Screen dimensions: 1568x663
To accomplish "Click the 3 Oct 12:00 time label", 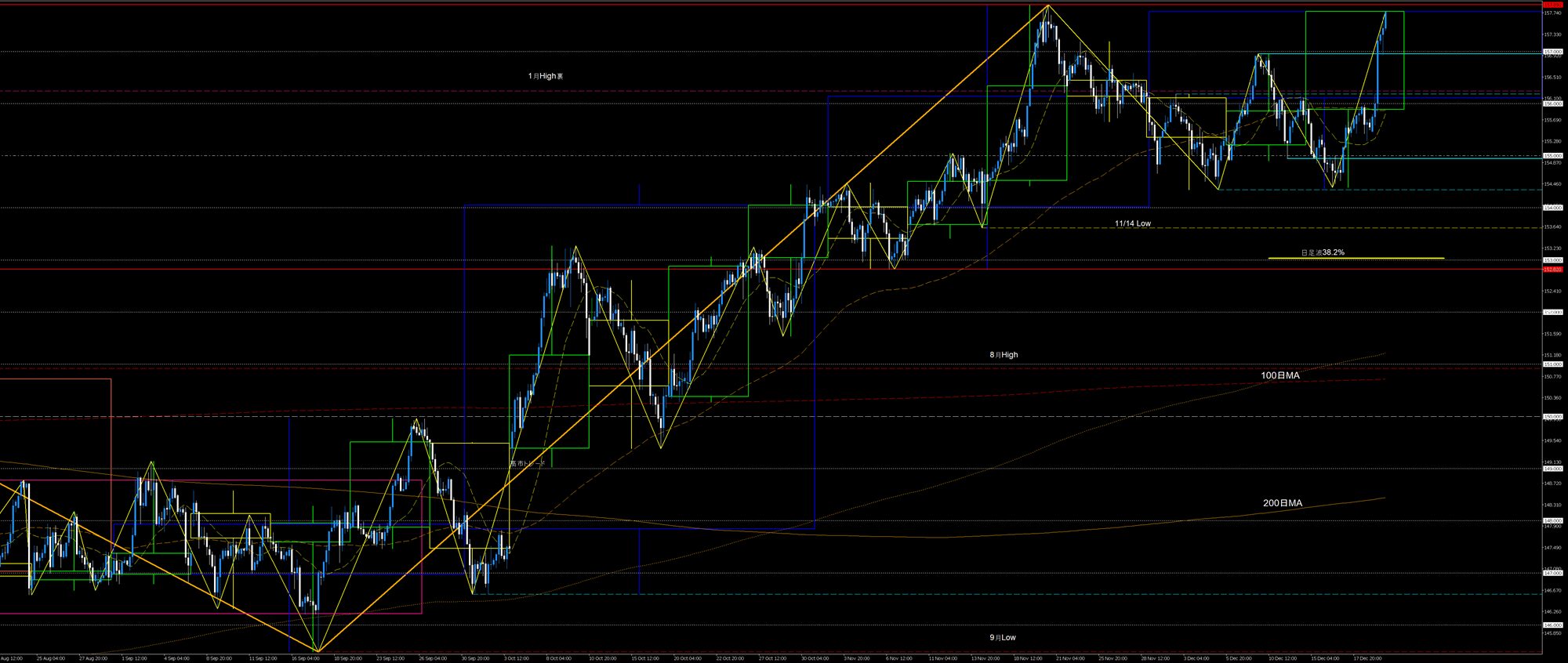I will (516, 658).
